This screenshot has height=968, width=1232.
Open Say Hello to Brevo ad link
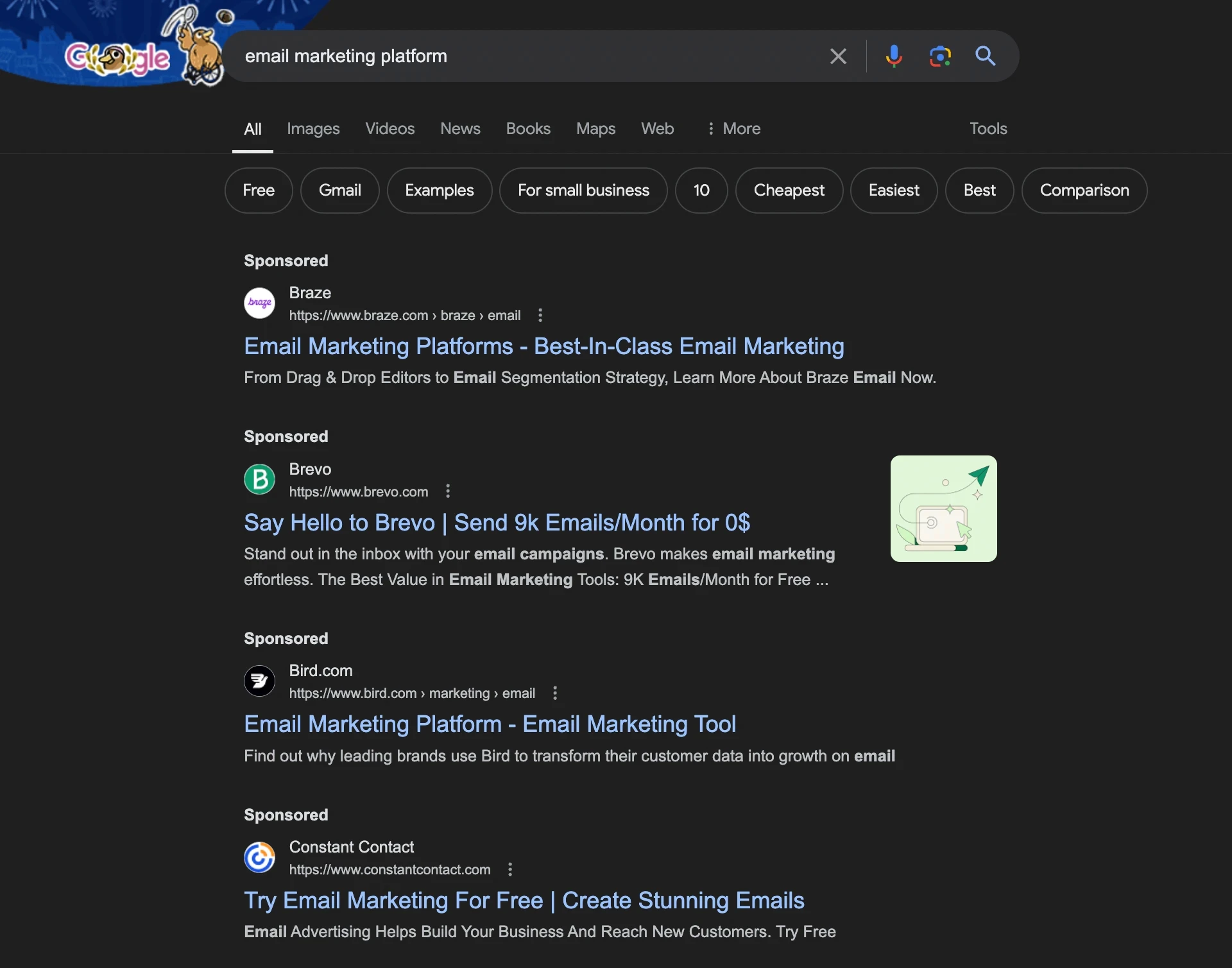[x=497, y=523]
